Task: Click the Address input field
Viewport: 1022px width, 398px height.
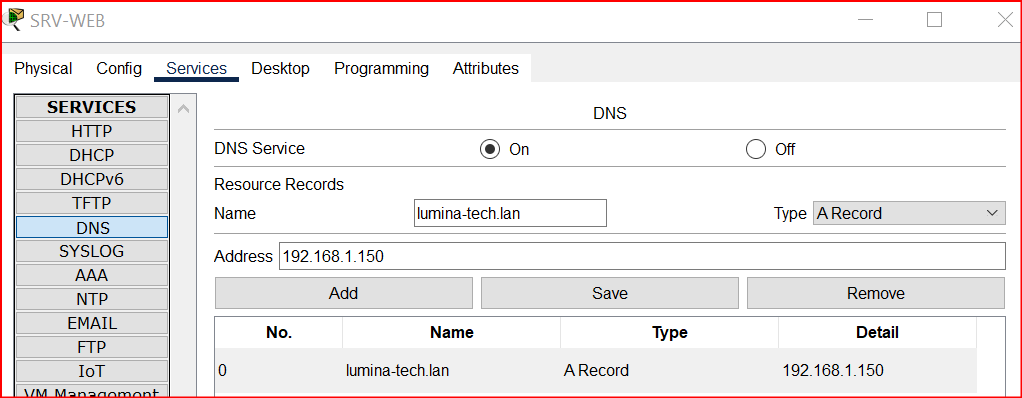Action: click(x=642, y=256)
